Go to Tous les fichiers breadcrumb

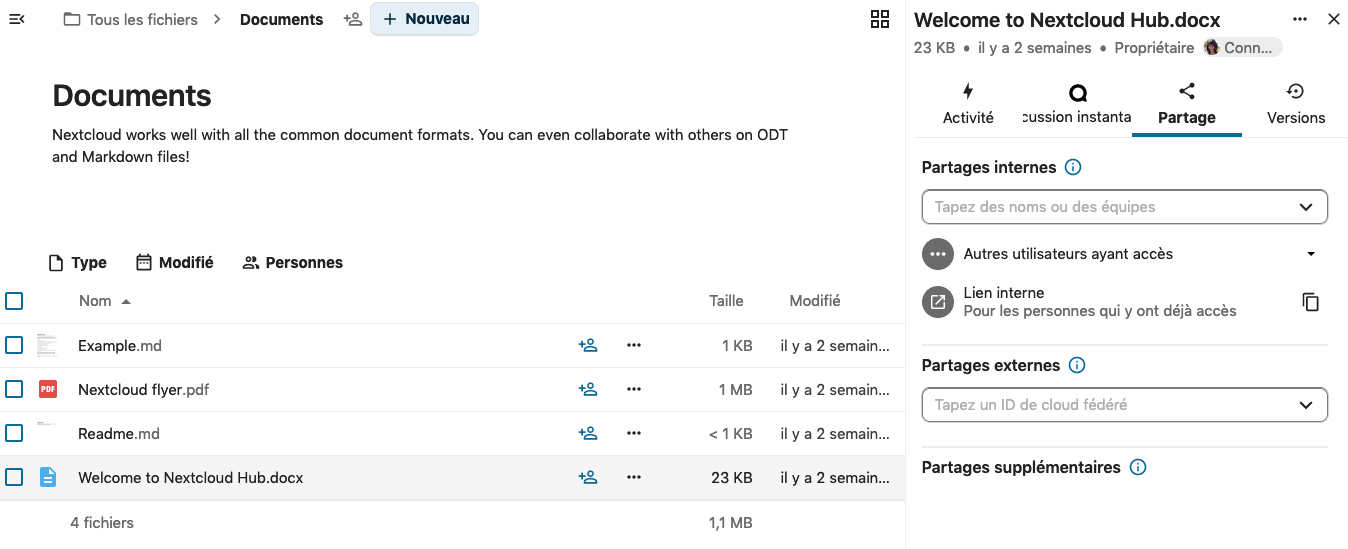pyautogui.click(x=130, y=20)
